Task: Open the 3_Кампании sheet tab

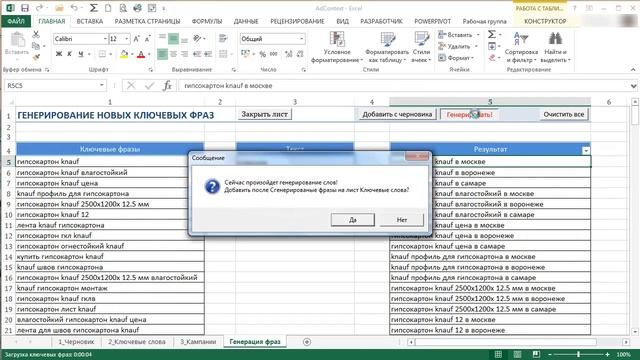Action: (198, 342)
